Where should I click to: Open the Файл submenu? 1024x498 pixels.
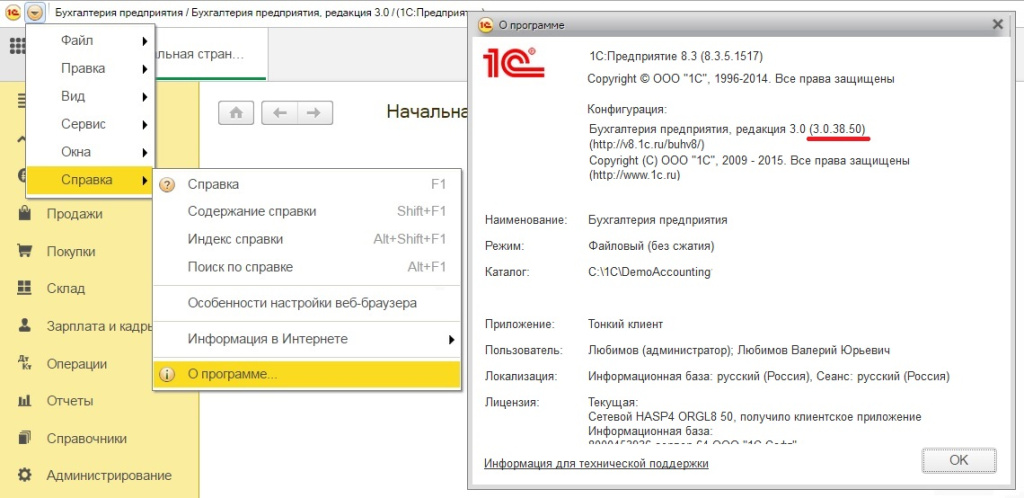90,40
